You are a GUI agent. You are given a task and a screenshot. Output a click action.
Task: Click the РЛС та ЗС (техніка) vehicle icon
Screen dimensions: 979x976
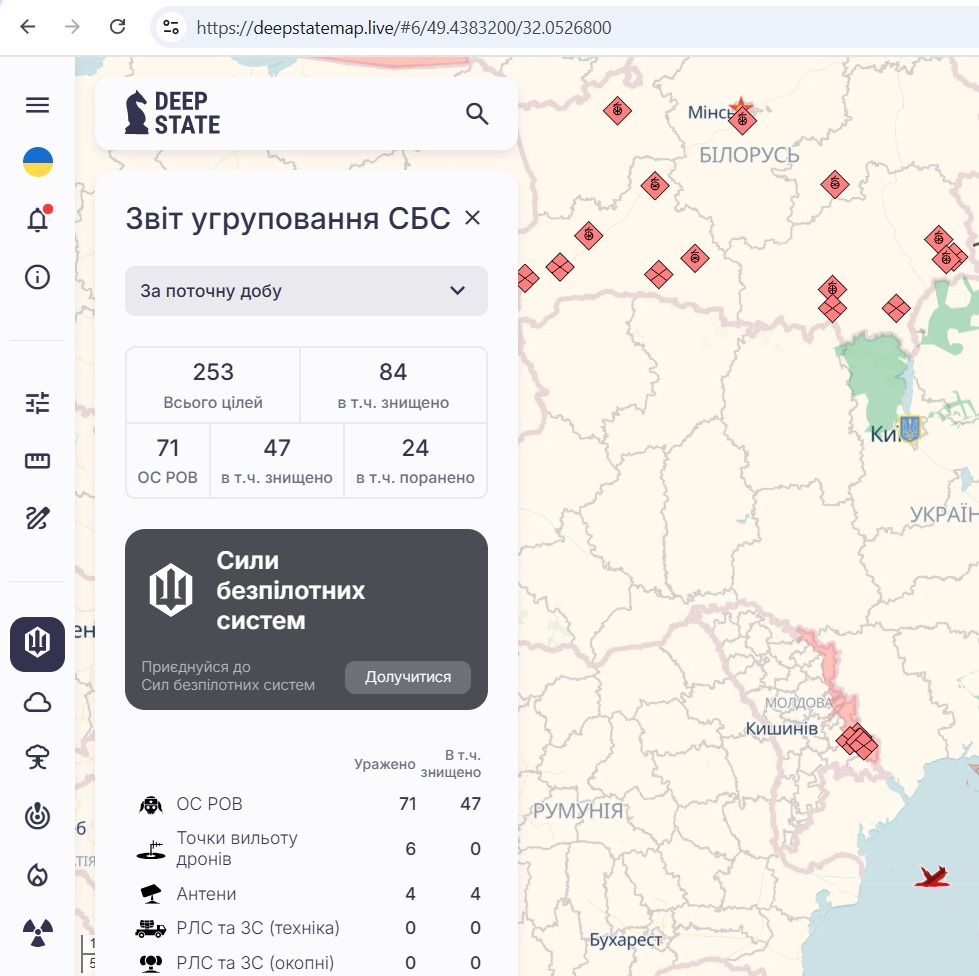150,929
